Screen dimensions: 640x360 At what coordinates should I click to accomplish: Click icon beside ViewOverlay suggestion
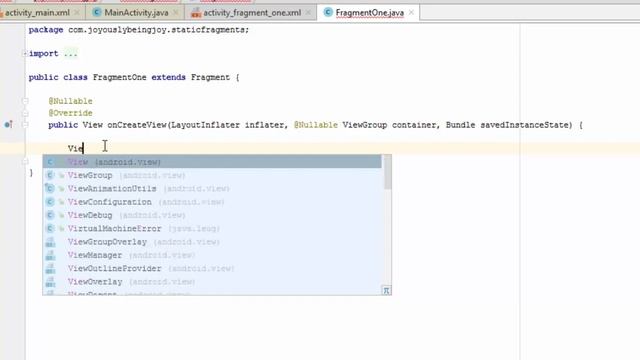pyautogui.click(x=50, y=282)
